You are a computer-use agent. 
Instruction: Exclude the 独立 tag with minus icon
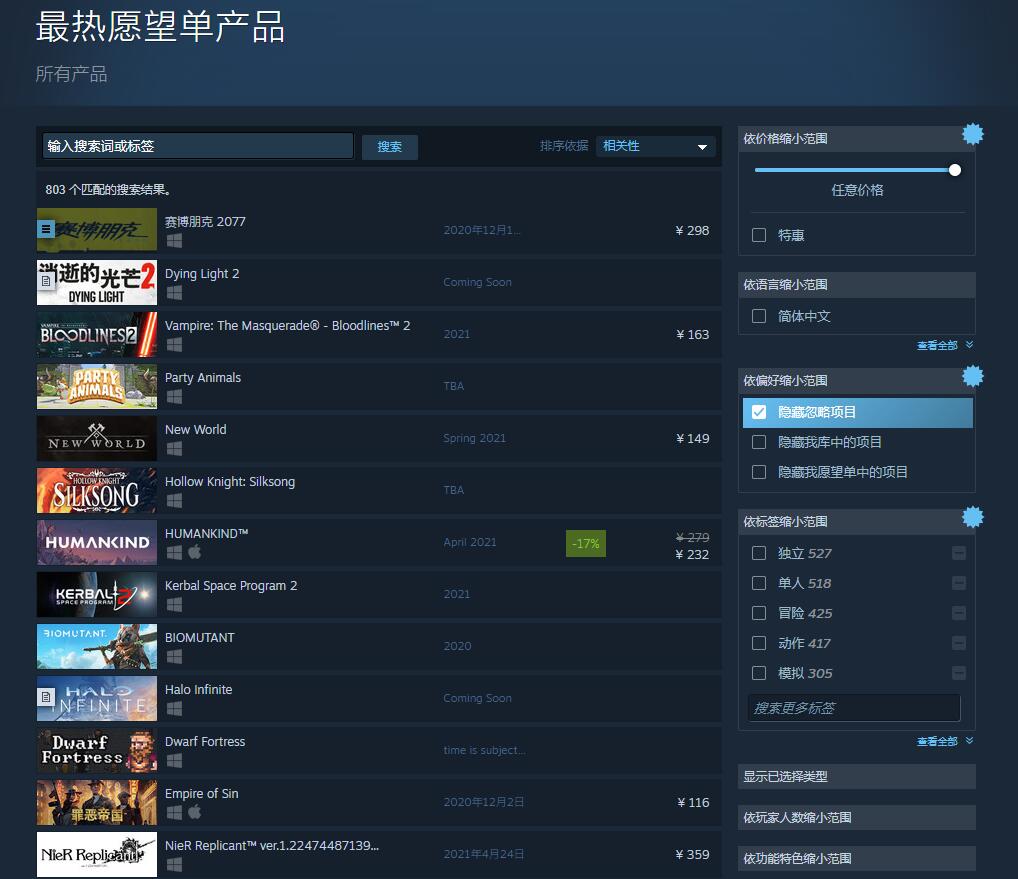pos(958,553)
